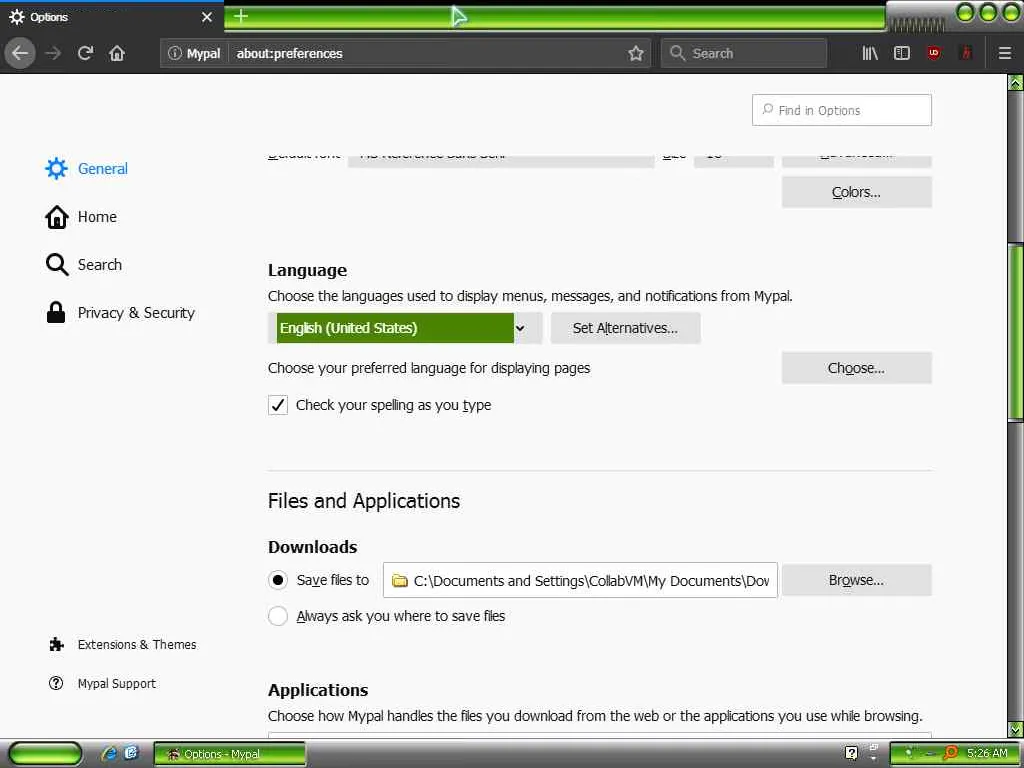Click the orange magnifier tray icon

pos(951,753)
